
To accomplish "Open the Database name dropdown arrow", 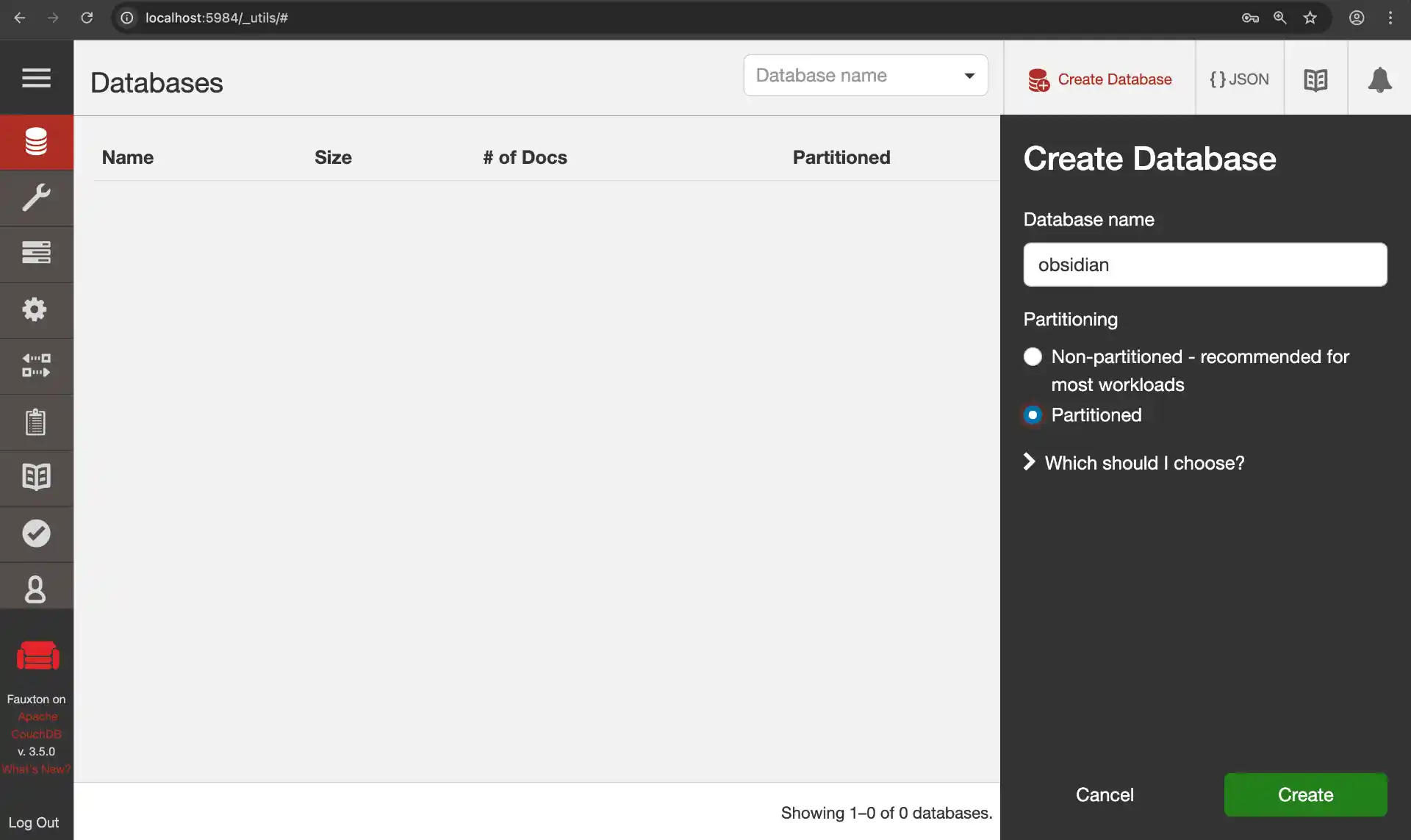I will click(969, 76).
